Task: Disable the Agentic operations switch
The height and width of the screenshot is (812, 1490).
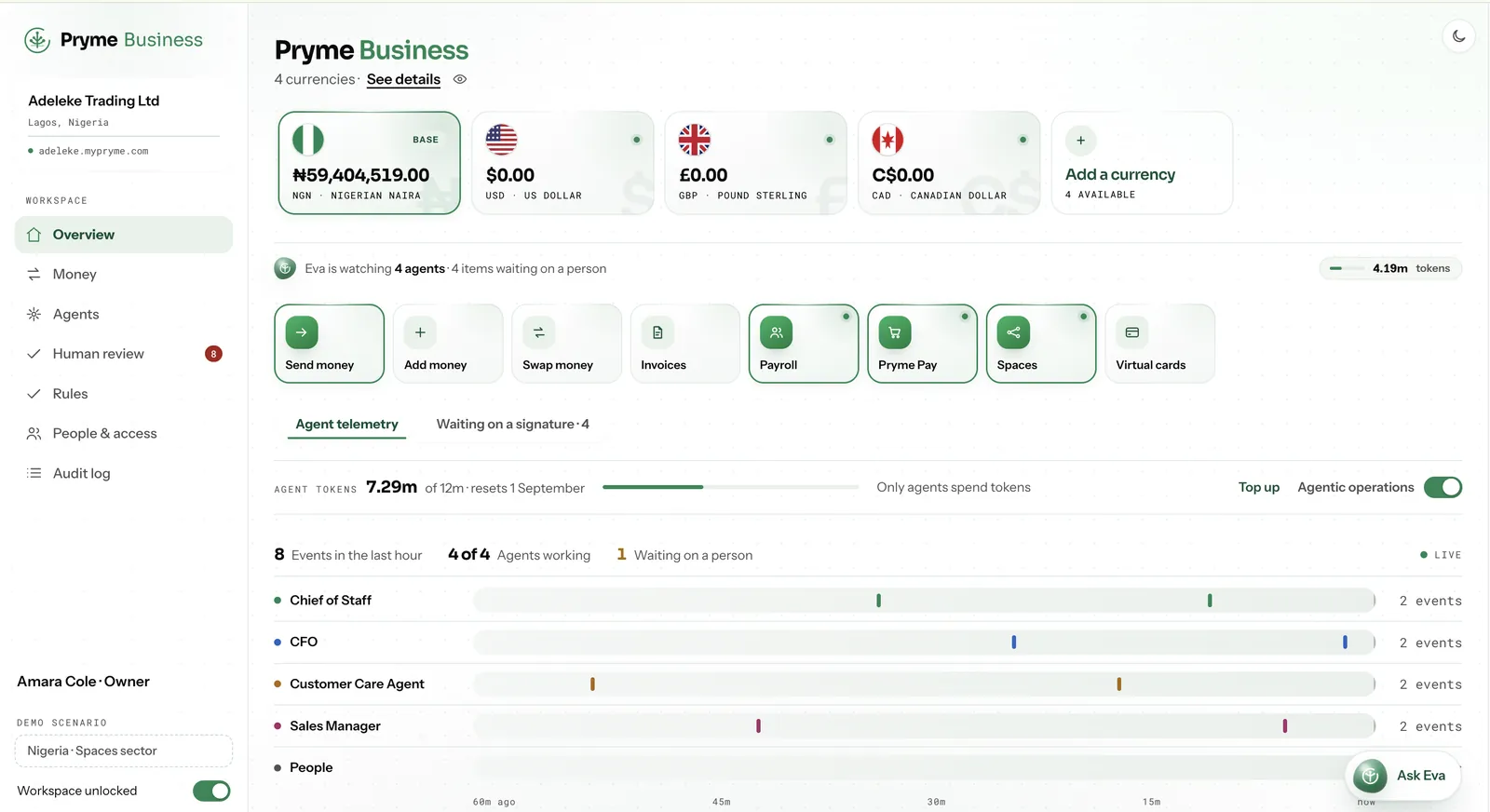Action: point(1443,487)
